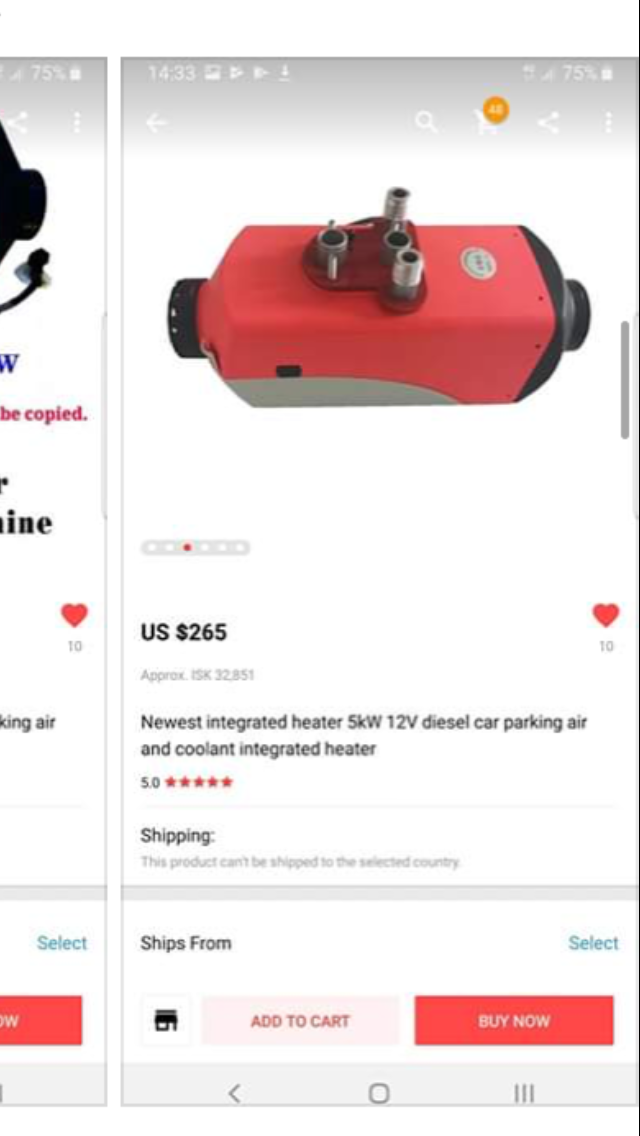Screen dimensions: 640x1136
Task: Open the five-star rating reviews
Action: click(x=187, y=782)
